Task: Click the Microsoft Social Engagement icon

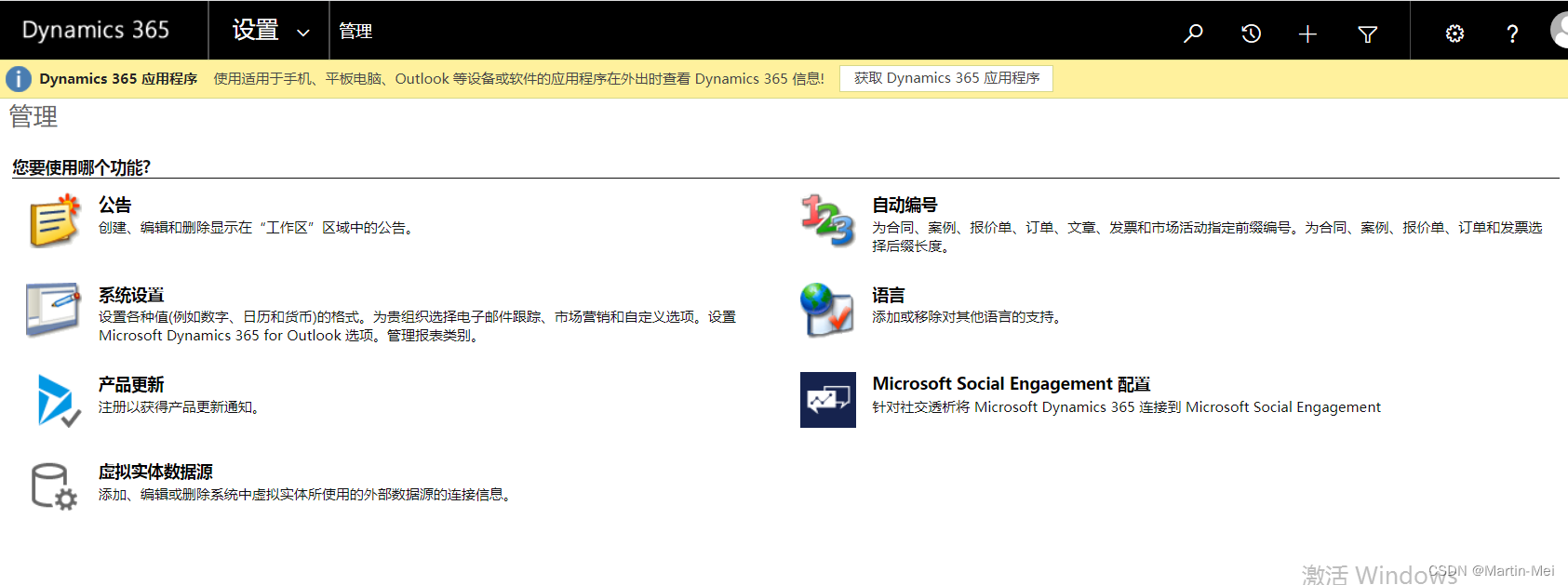Action: 828,400
